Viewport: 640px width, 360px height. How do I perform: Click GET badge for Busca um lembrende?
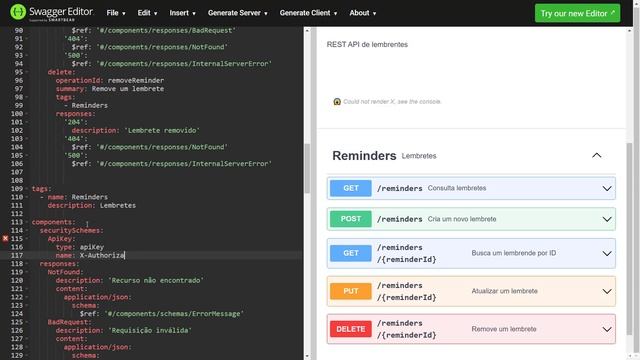pyautogui.click(x=351, y=253)
